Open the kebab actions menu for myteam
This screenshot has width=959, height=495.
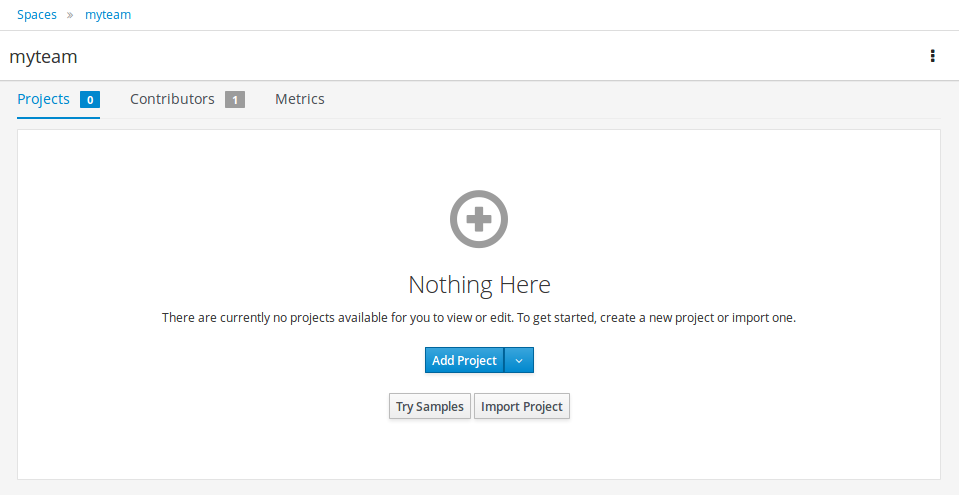pos(932,56)
